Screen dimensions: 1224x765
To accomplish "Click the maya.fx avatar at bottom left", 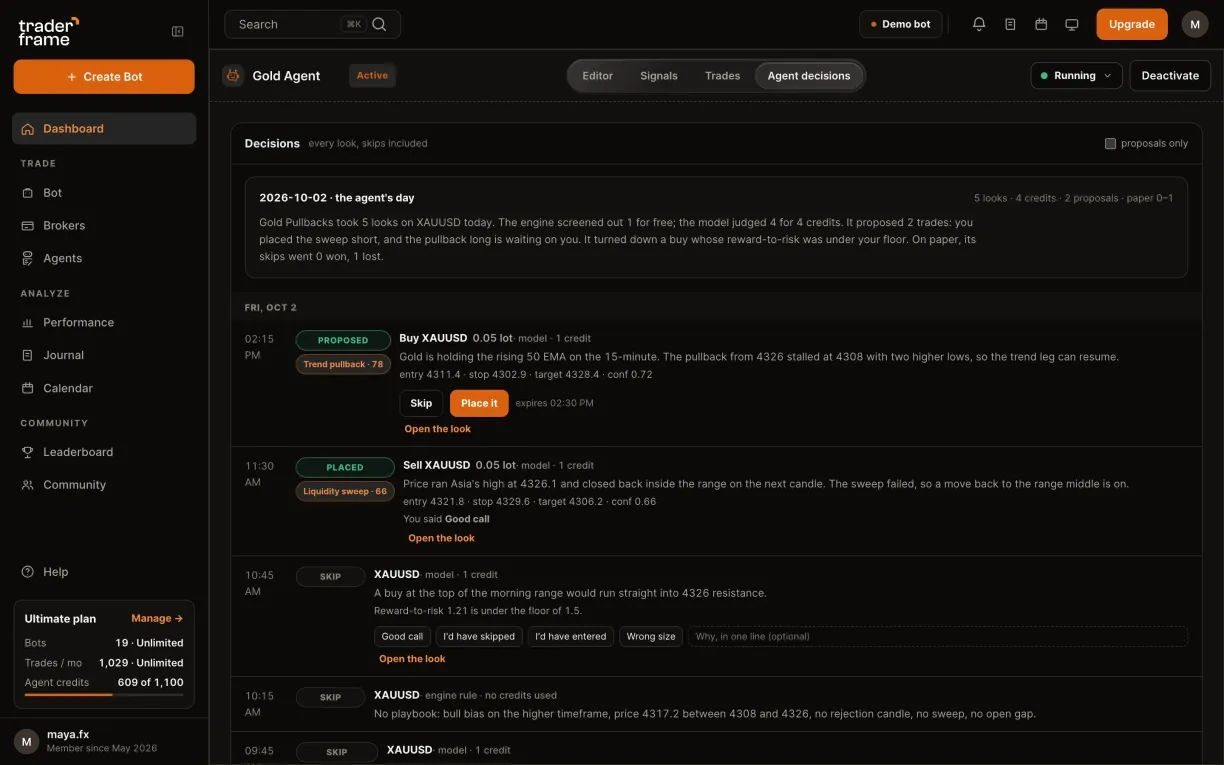I will click(27, 741).
